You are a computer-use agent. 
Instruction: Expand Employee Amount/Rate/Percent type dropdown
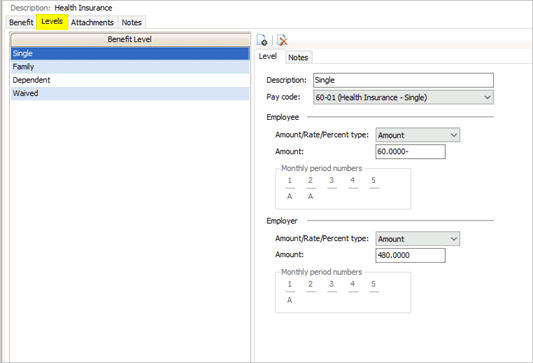(417, 135)
